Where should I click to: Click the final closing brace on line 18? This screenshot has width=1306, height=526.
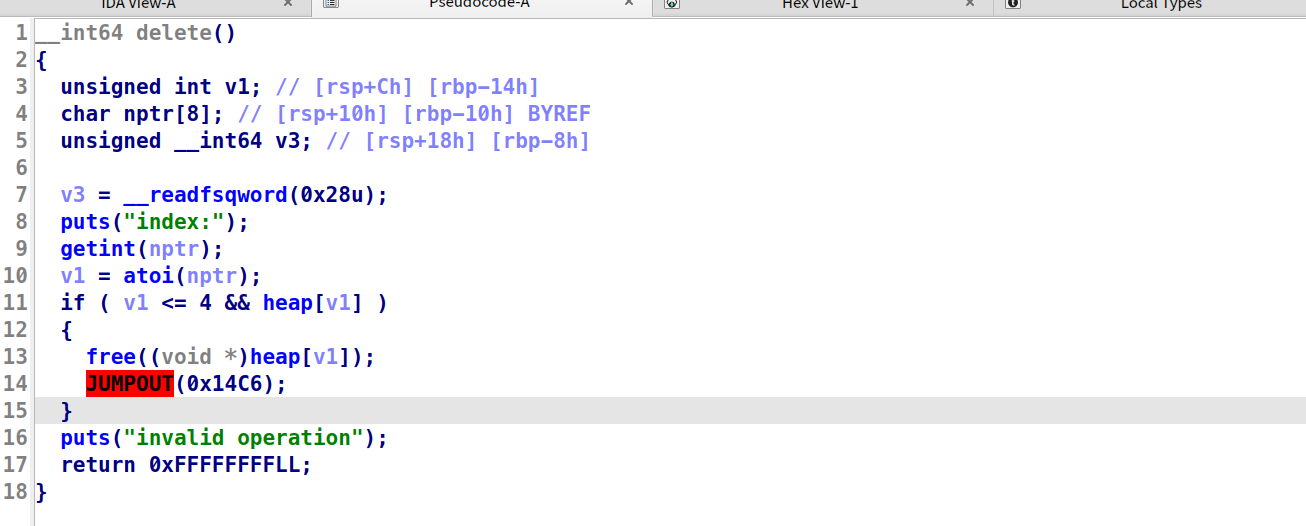click(x=41, y=492)
